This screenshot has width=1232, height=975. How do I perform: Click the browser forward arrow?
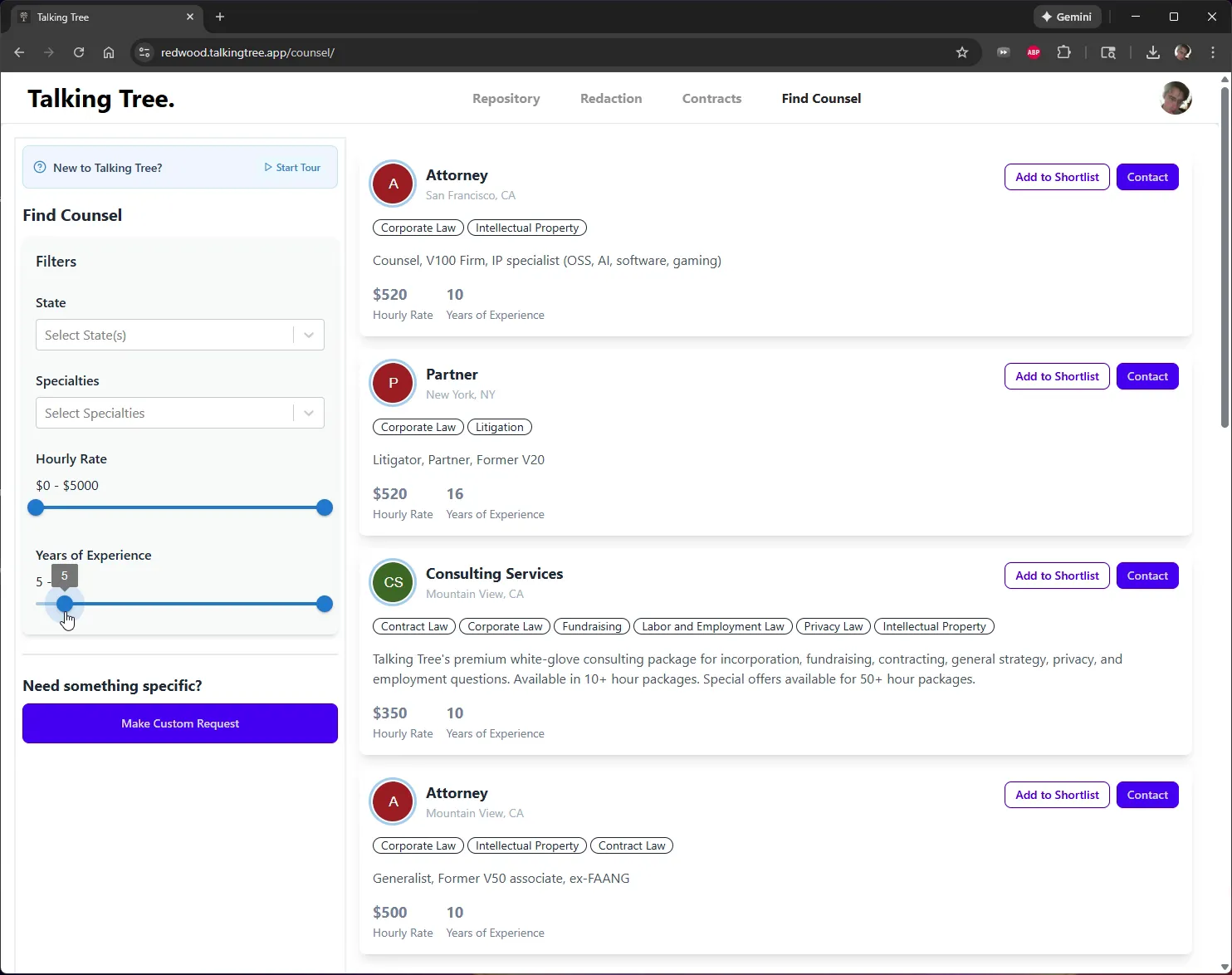coord(49,52)
